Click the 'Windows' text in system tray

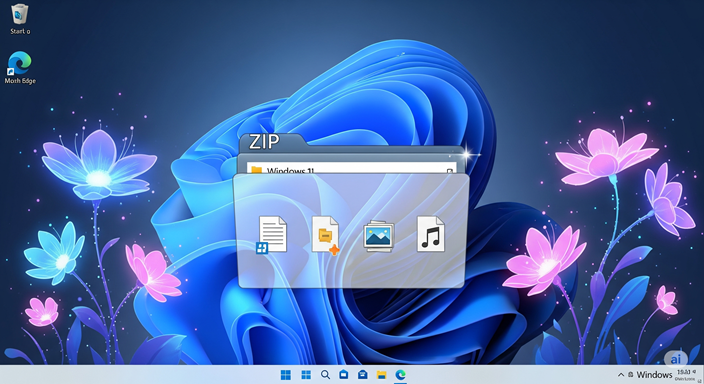654,375
